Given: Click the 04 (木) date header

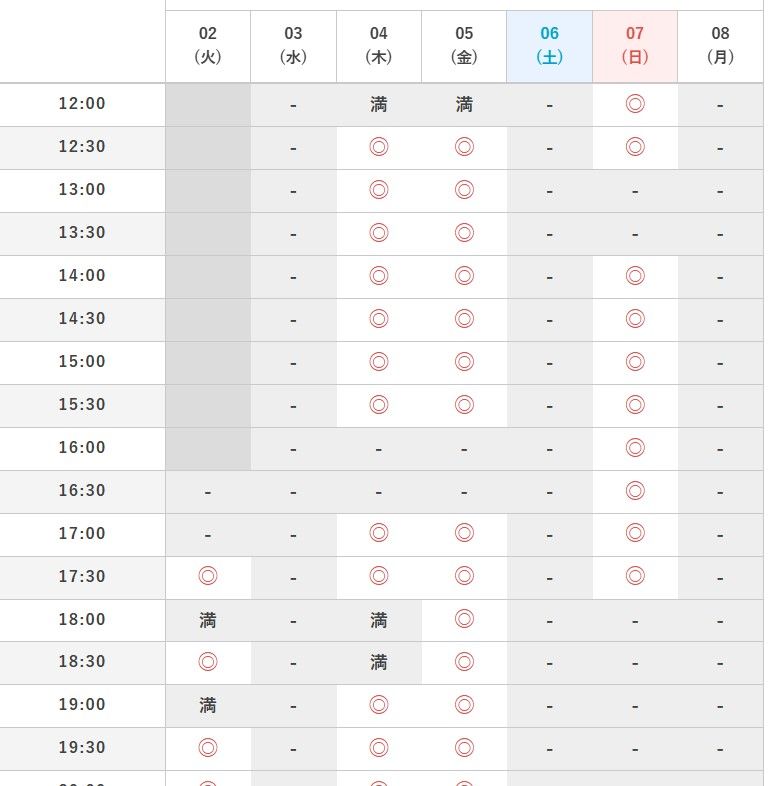Looking at the screenshot, I should click(379, 46).
